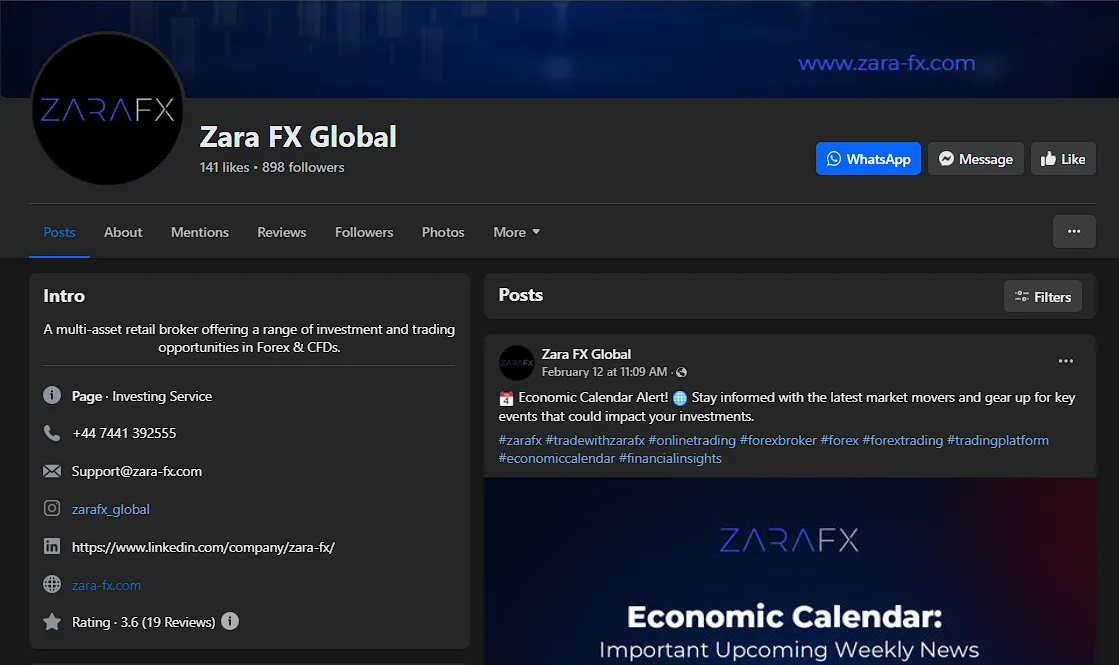Open the posts Filters button

1043,296
